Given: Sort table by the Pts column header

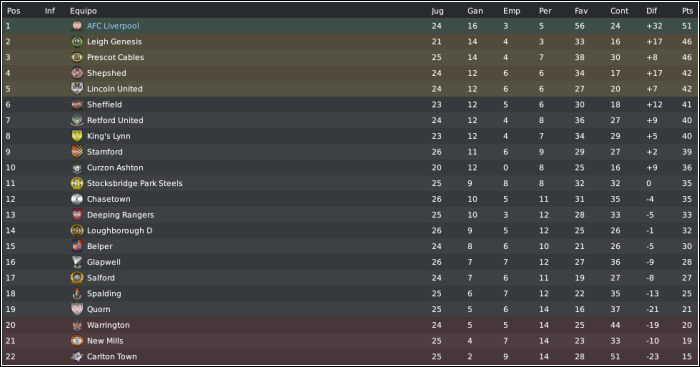Looking at the screenshot, I should 687,11.
